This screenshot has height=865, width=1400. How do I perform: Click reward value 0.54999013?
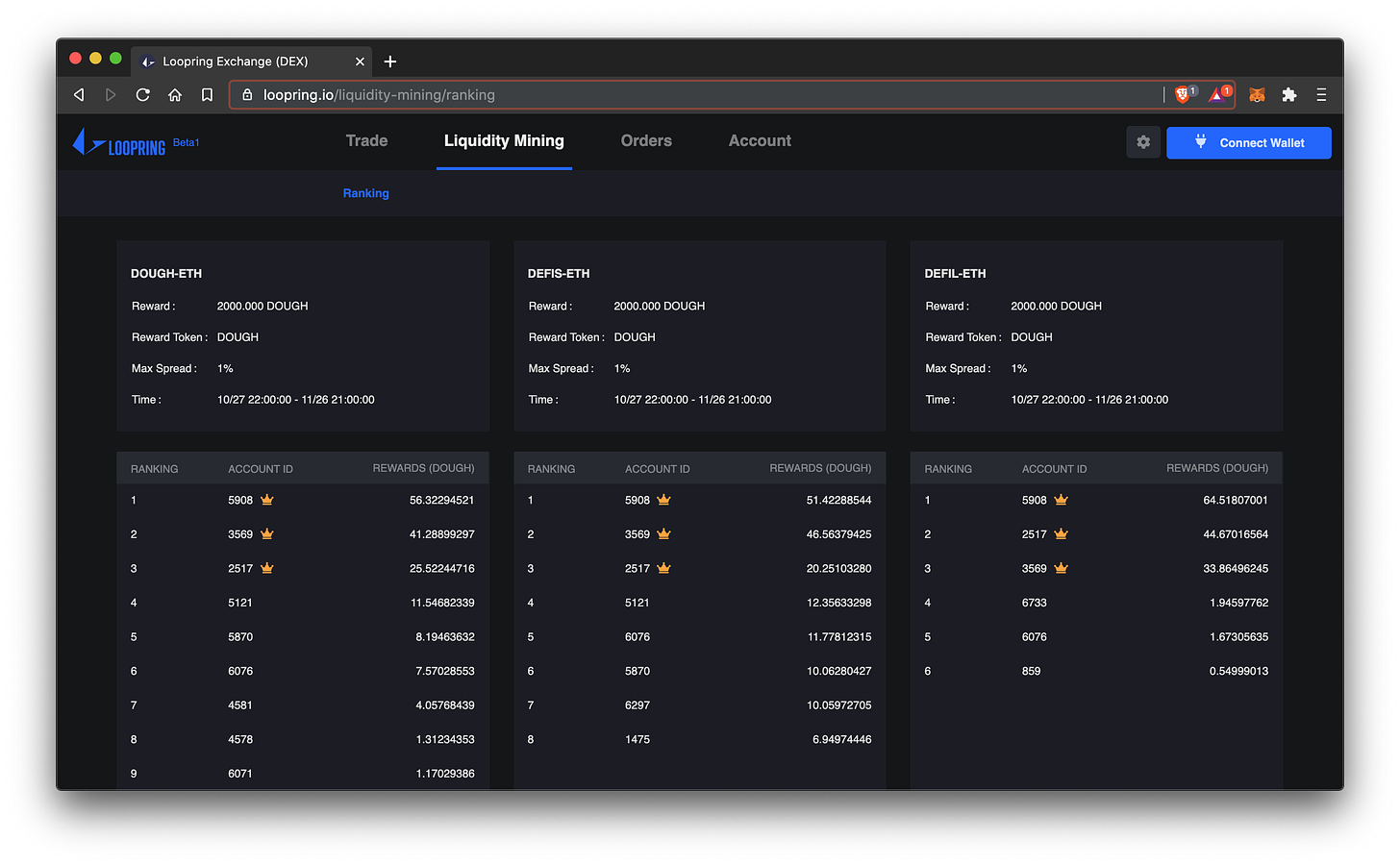point(1238,671)
